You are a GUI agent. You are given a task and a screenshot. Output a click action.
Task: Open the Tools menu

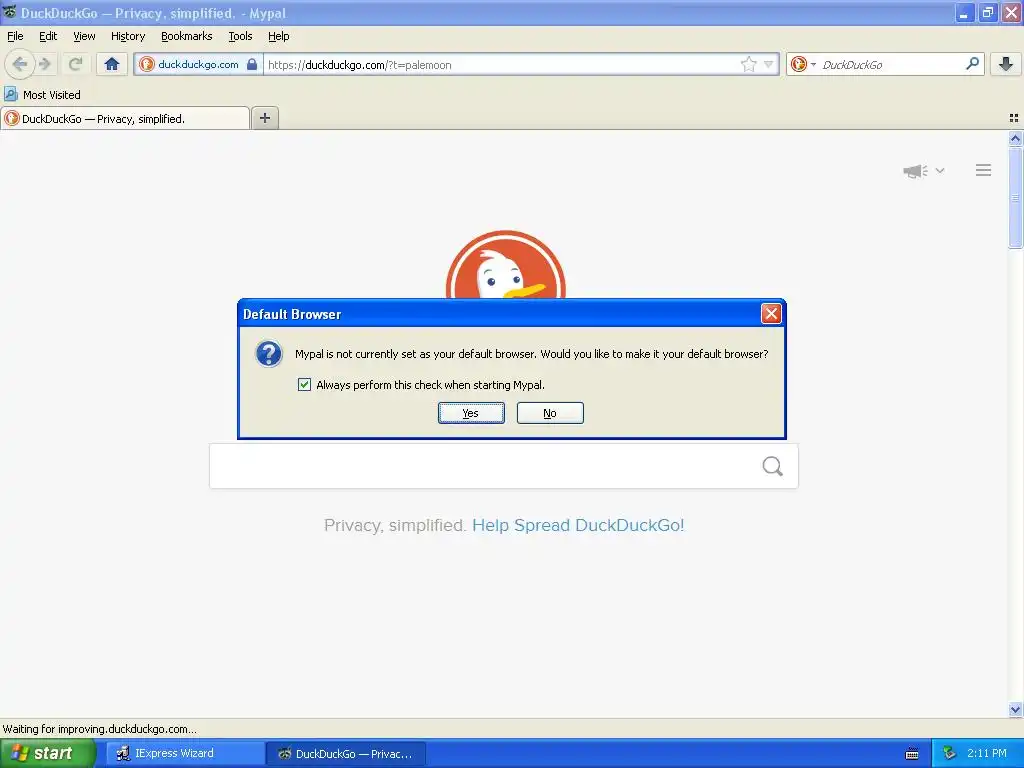240,36
